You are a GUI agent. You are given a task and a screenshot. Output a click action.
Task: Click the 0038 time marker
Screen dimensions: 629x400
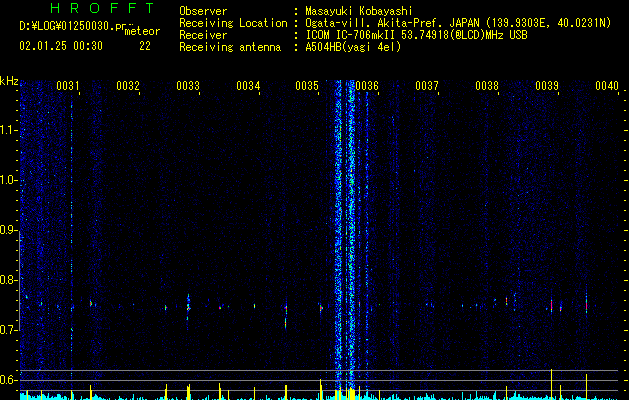(487, 85)
